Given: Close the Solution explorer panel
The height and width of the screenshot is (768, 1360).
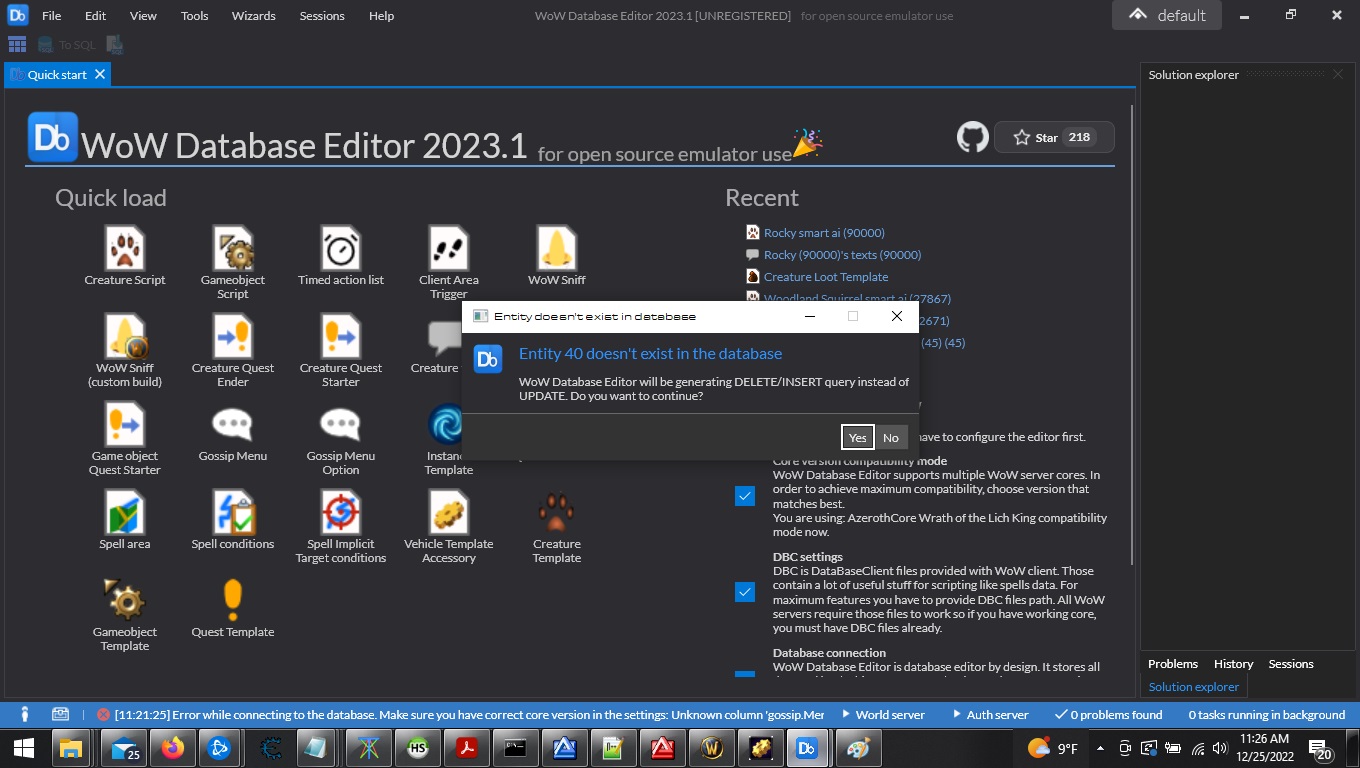Looking at the screenshot, I should (1338, 75).
